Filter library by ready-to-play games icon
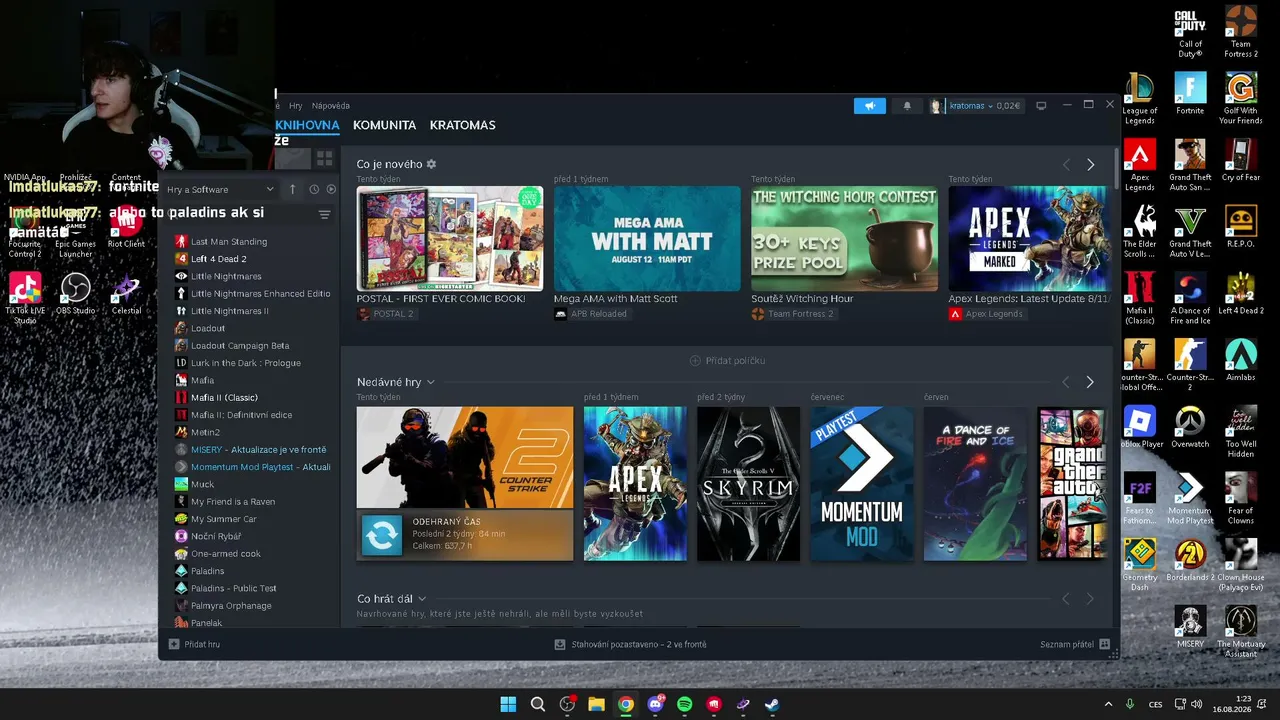Screen dimensions: 1280x720 click(x=331, y=189)
